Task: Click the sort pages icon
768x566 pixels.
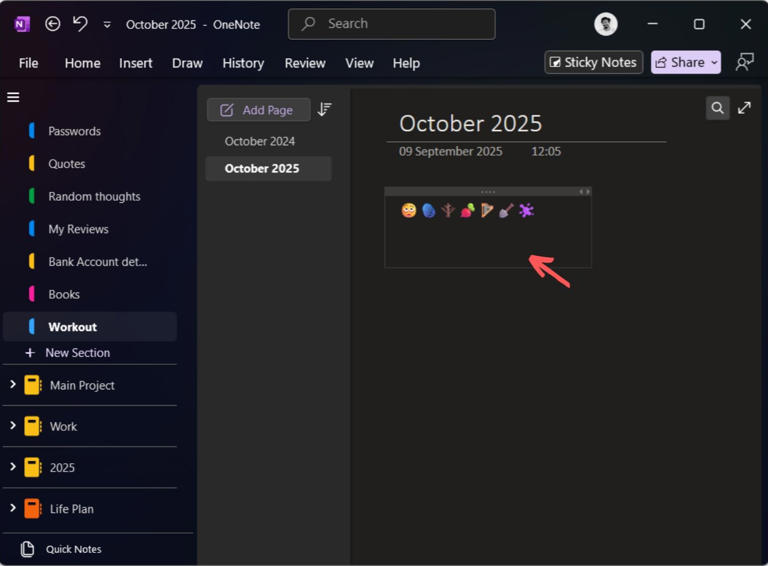Action: click(x=324, y=110)
